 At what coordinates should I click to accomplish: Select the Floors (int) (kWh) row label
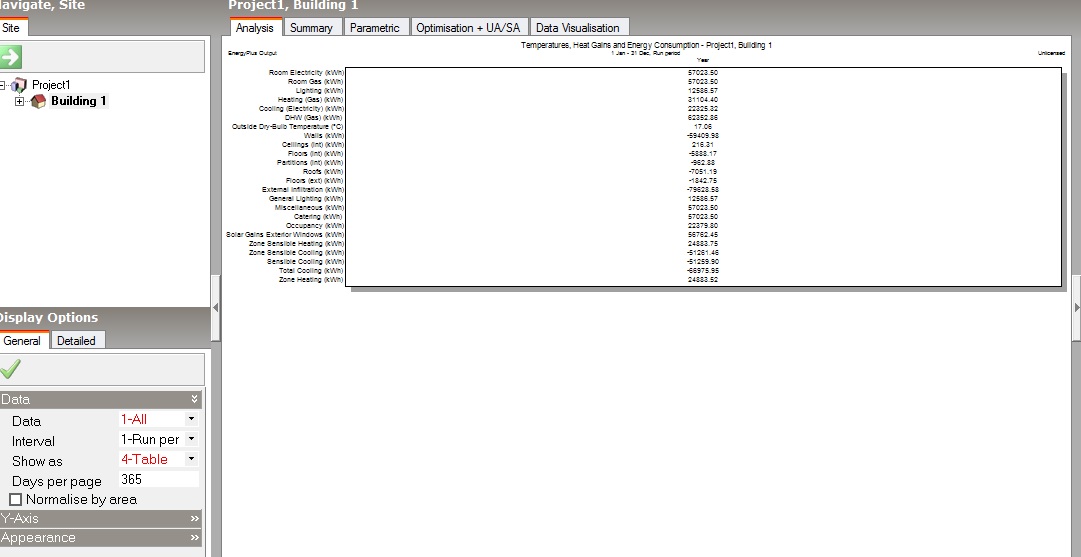(316, 153)
